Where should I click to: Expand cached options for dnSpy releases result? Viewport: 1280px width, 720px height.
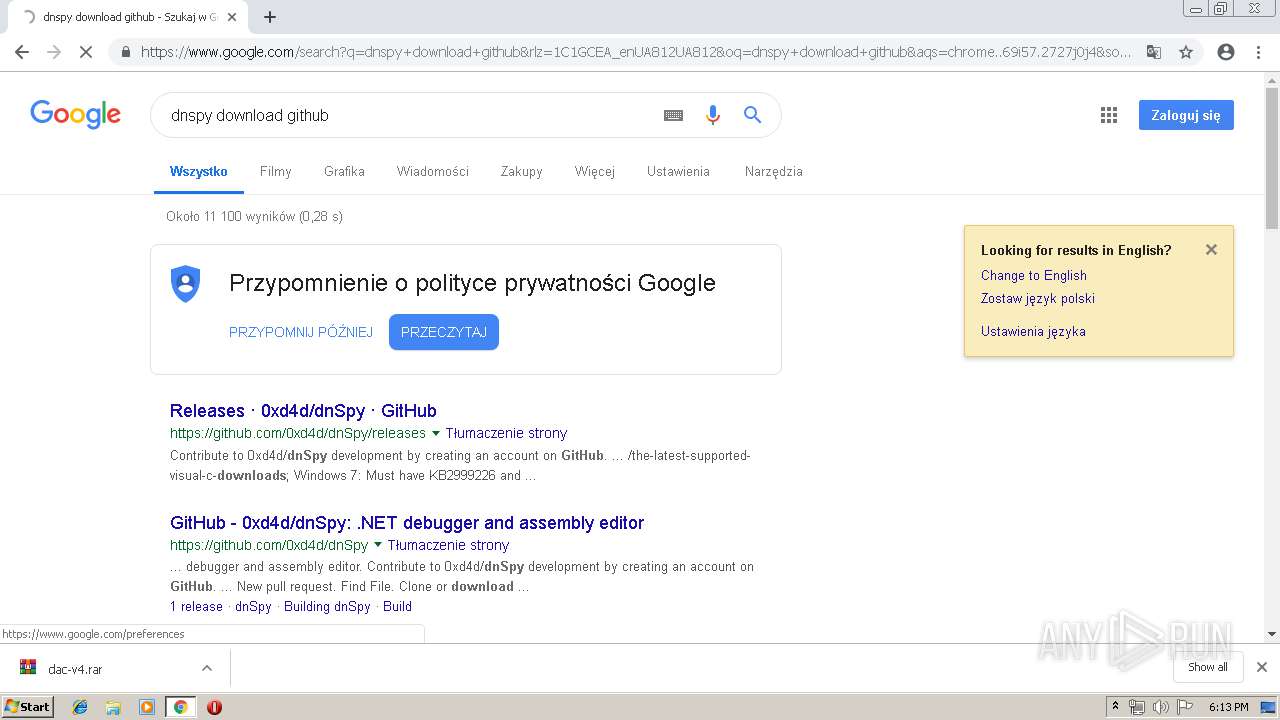pyautogui.click(x=435, y=434)
